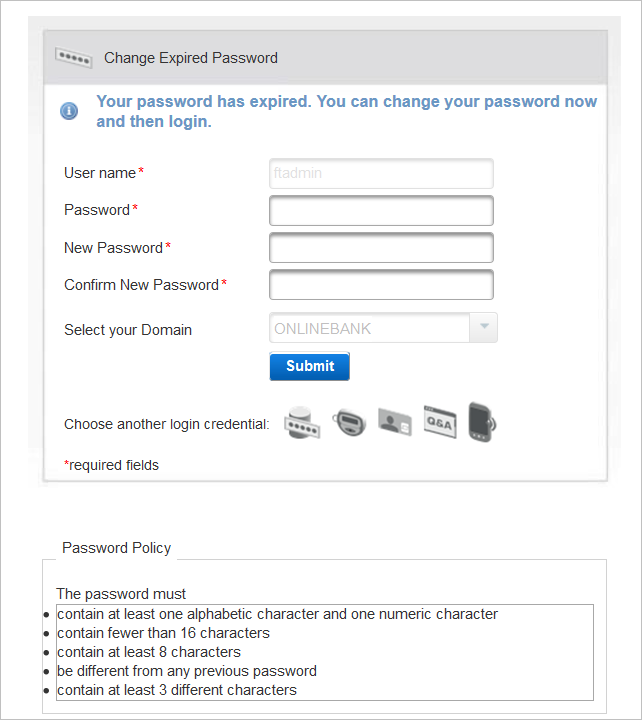Click the 'Your password has expired' message

[346, 111]
